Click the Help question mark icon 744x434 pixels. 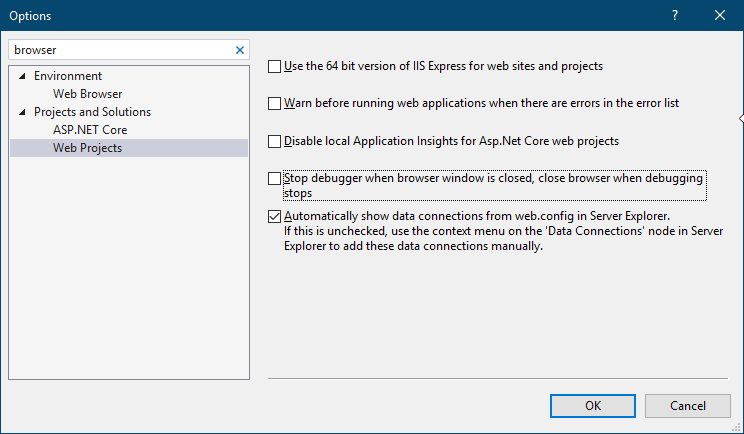(x=675, y=16)
